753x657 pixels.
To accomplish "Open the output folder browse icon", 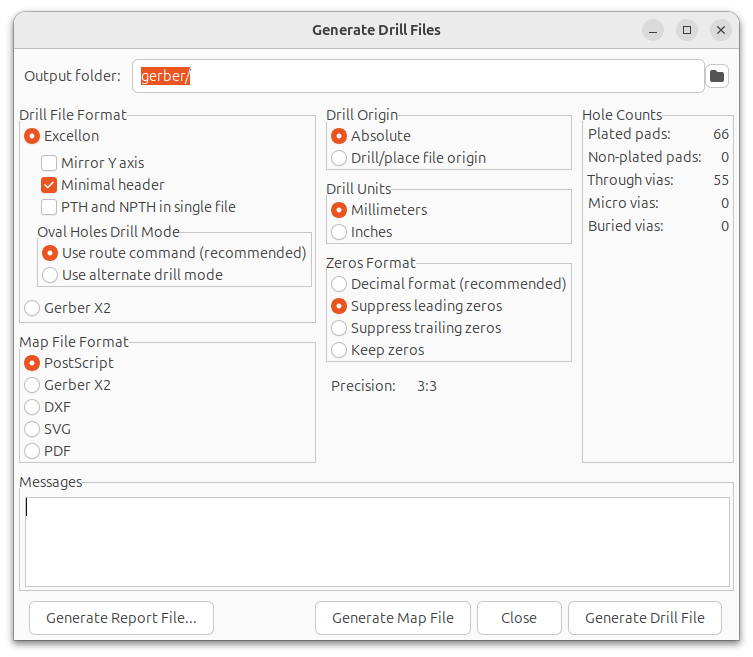I will click(x=717, y=76).
